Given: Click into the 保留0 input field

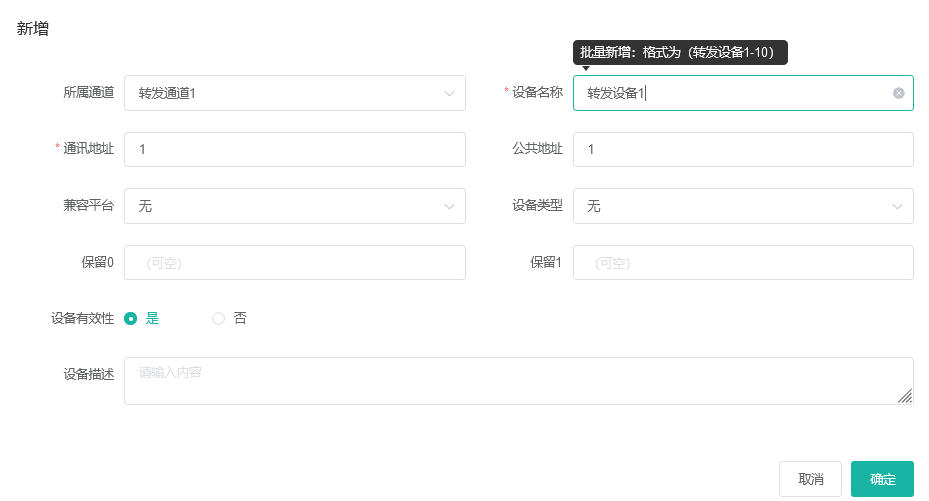Looking at the screenshot, I should [x=294, y=262].
